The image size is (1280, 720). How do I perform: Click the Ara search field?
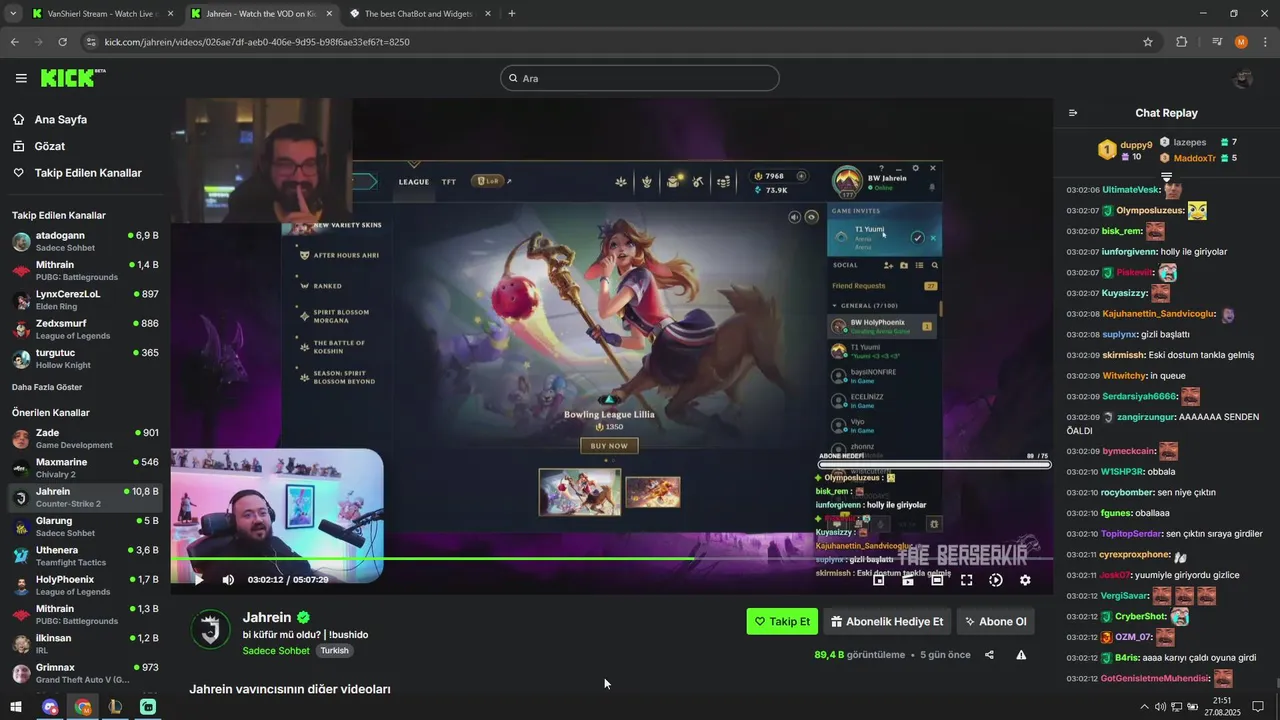point(640,78)
